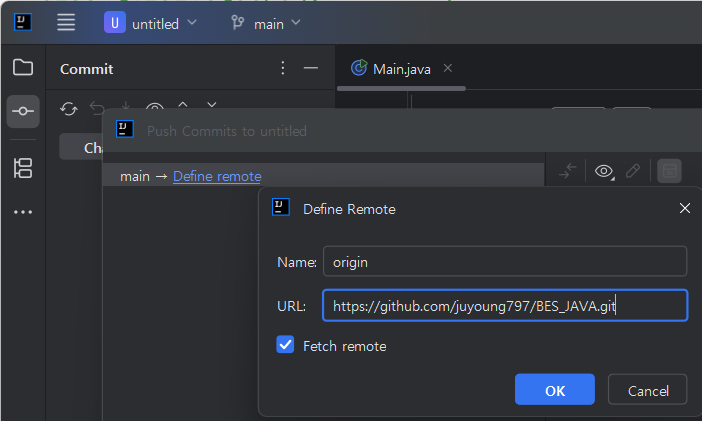Toggle the eye view options in Push dialog
Screen dimensions: 702x421
coord(604,171)
